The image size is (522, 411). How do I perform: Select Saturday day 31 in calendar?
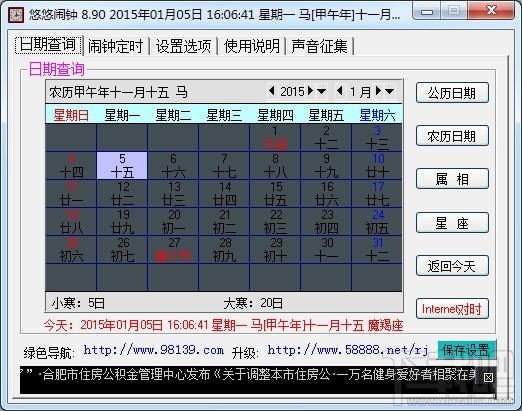[377, 249]
